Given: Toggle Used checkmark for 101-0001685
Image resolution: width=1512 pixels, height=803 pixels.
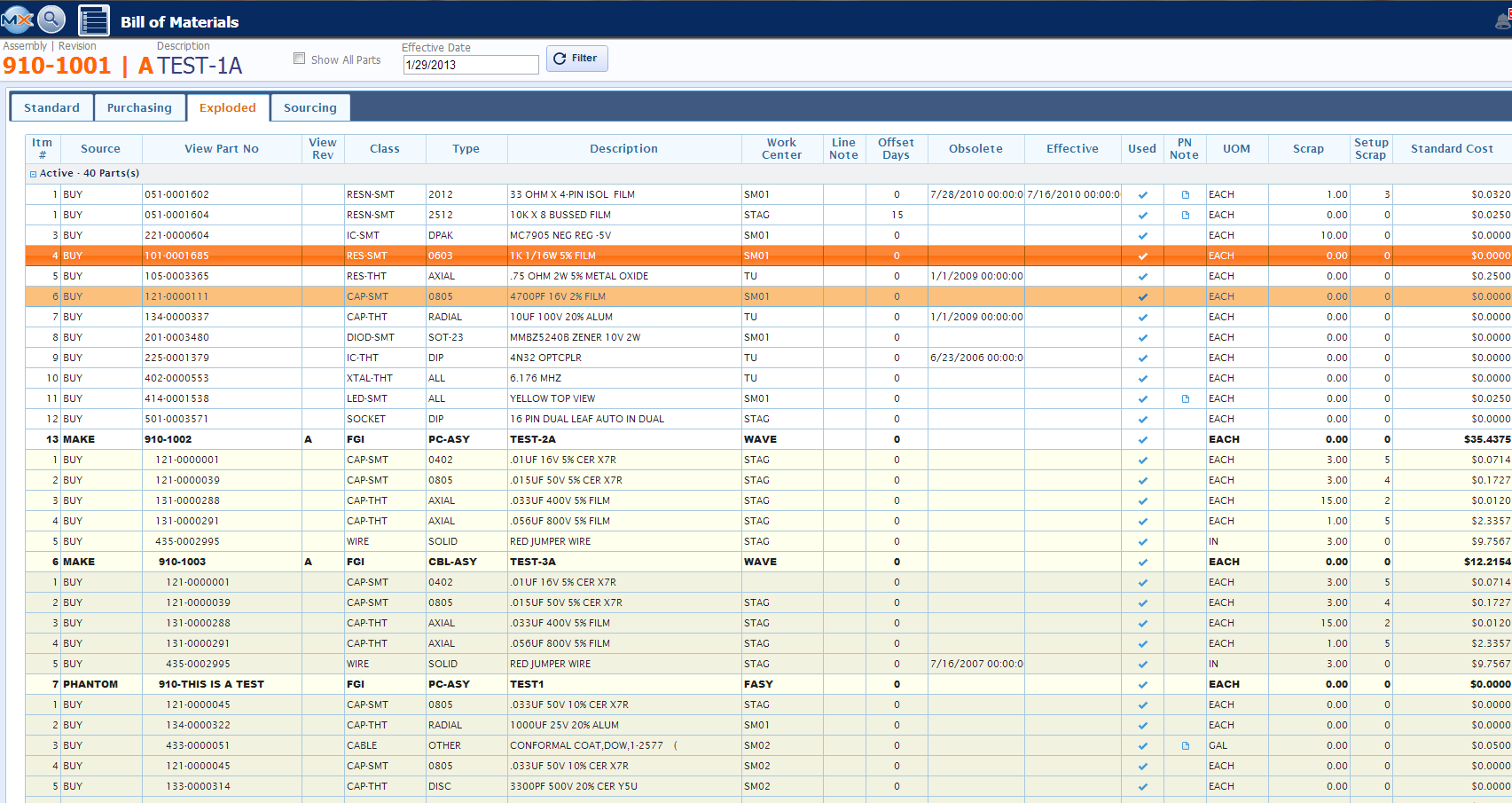Looking at the screenshot, I should click(x=1142, y=256).
